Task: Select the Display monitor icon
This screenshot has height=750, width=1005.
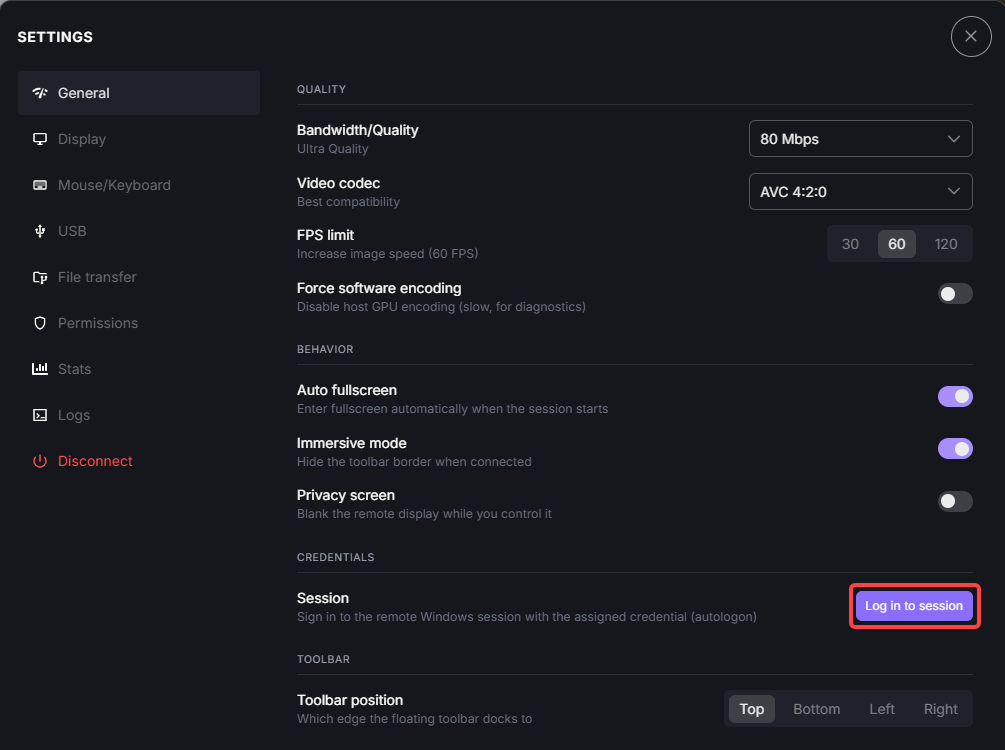Action: pos(40,139)
